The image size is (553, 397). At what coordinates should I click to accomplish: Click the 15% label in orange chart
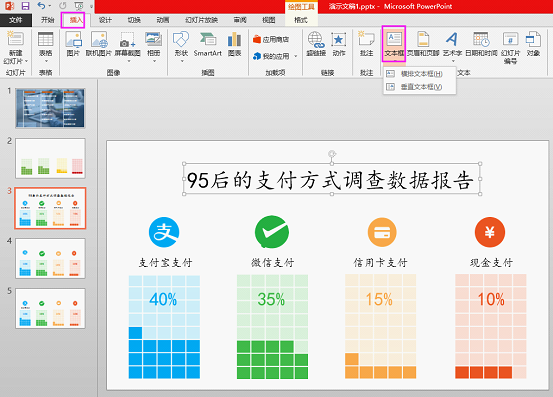coord(379,299)
